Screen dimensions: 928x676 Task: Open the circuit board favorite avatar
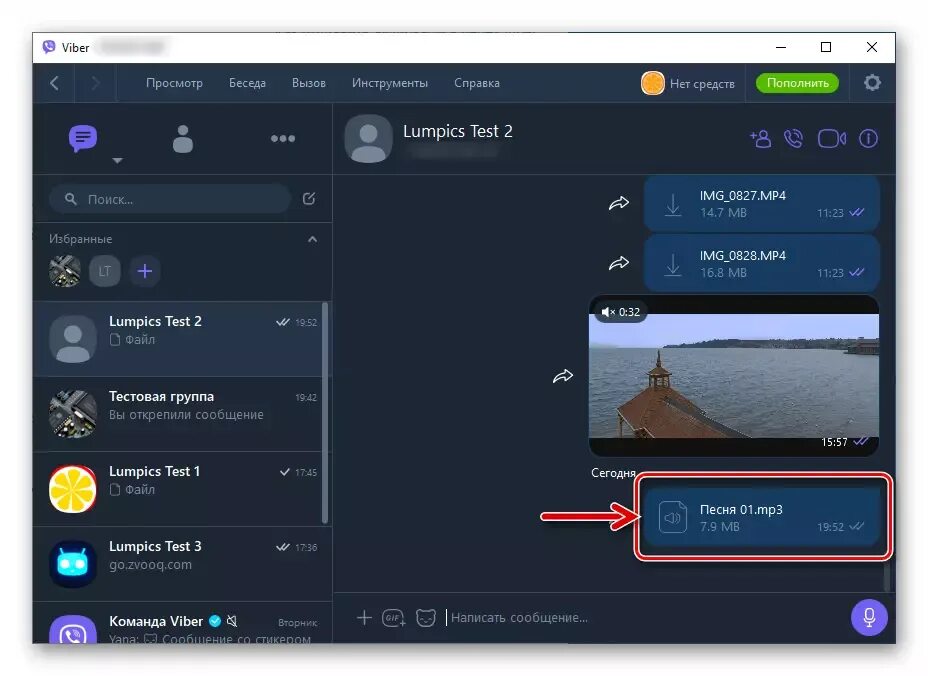(x=65, y=271)
